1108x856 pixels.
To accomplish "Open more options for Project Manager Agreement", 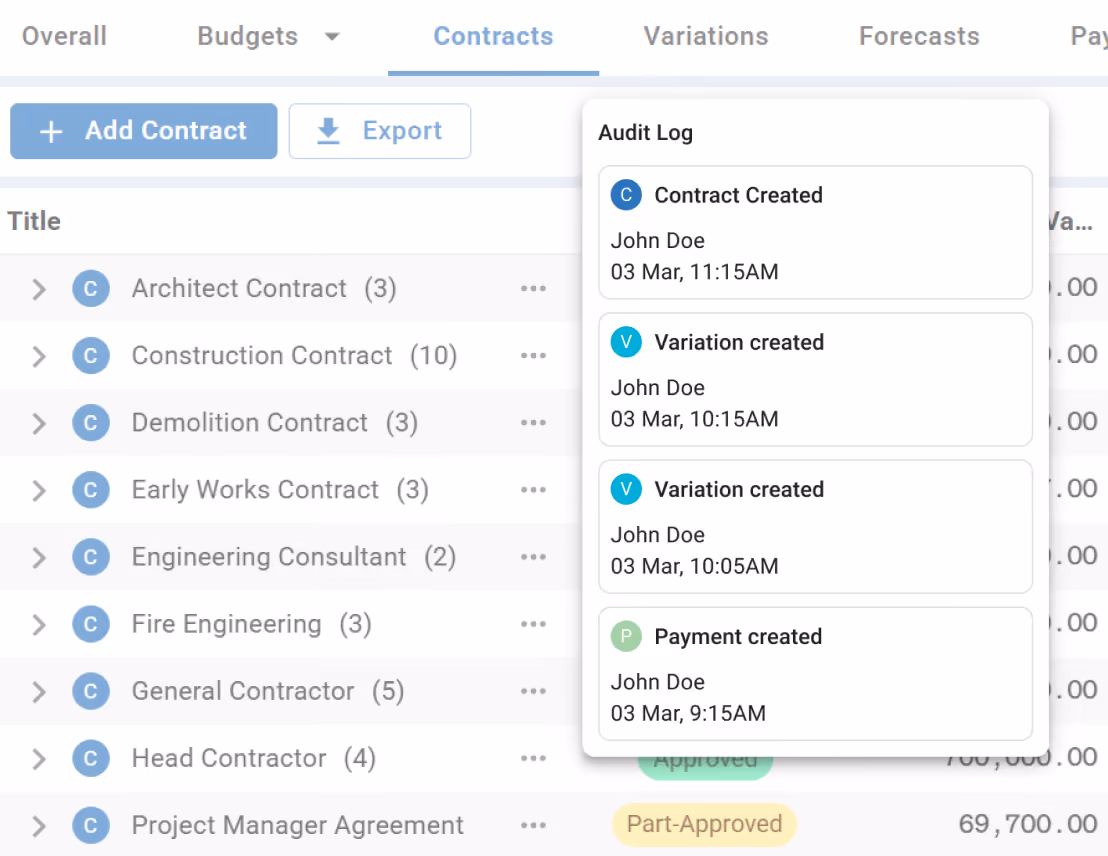I will (x=534, y=826).
